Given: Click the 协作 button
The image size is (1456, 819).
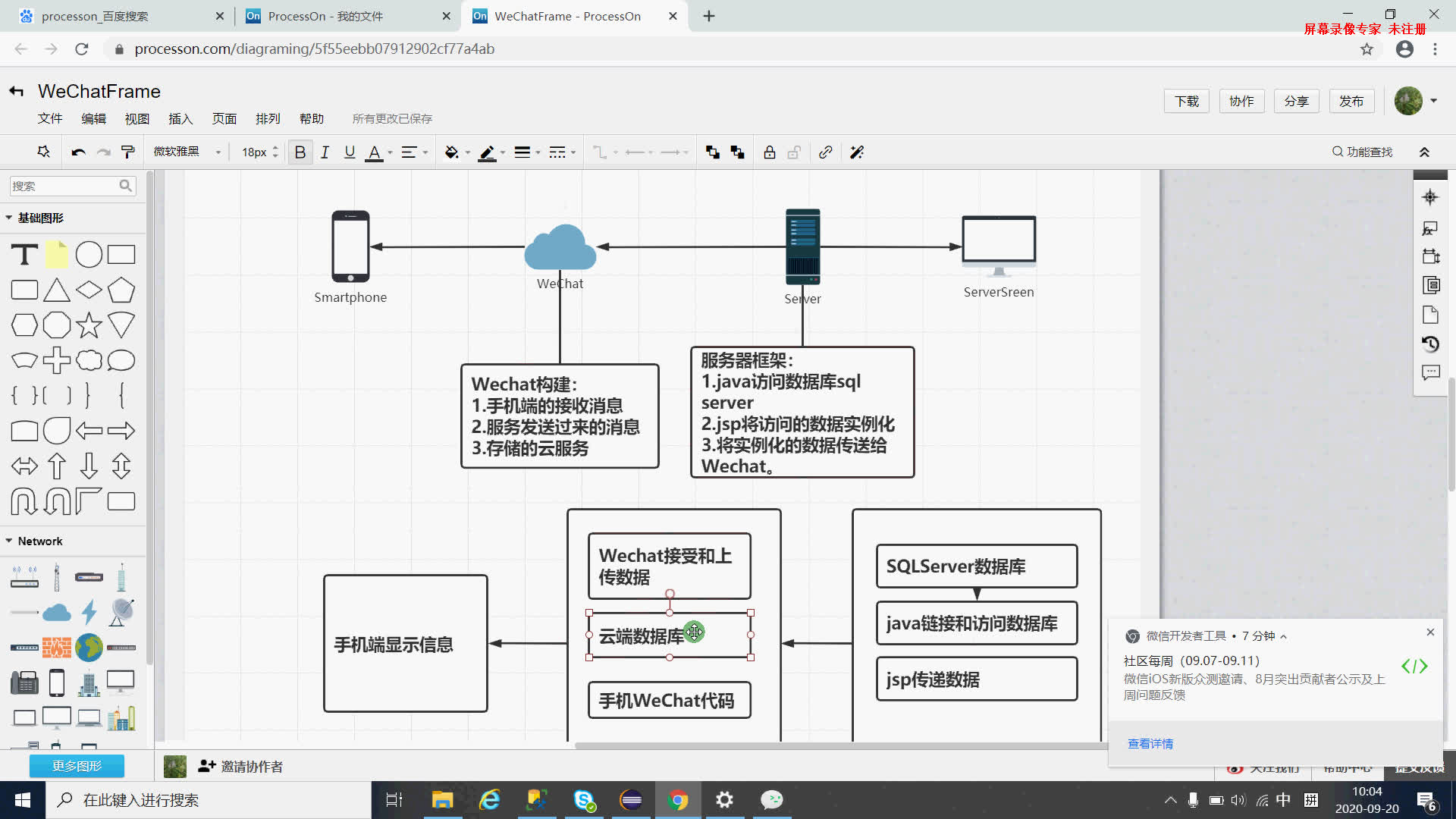Looking at the screenshot, I should (1241, 101).
